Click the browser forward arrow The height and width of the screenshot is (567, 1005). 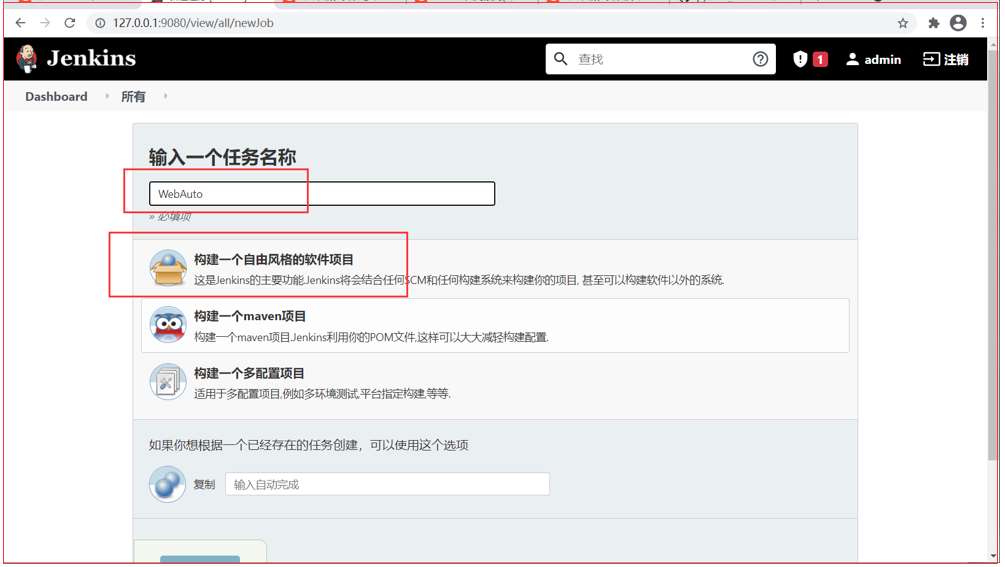tap(45, 23)
